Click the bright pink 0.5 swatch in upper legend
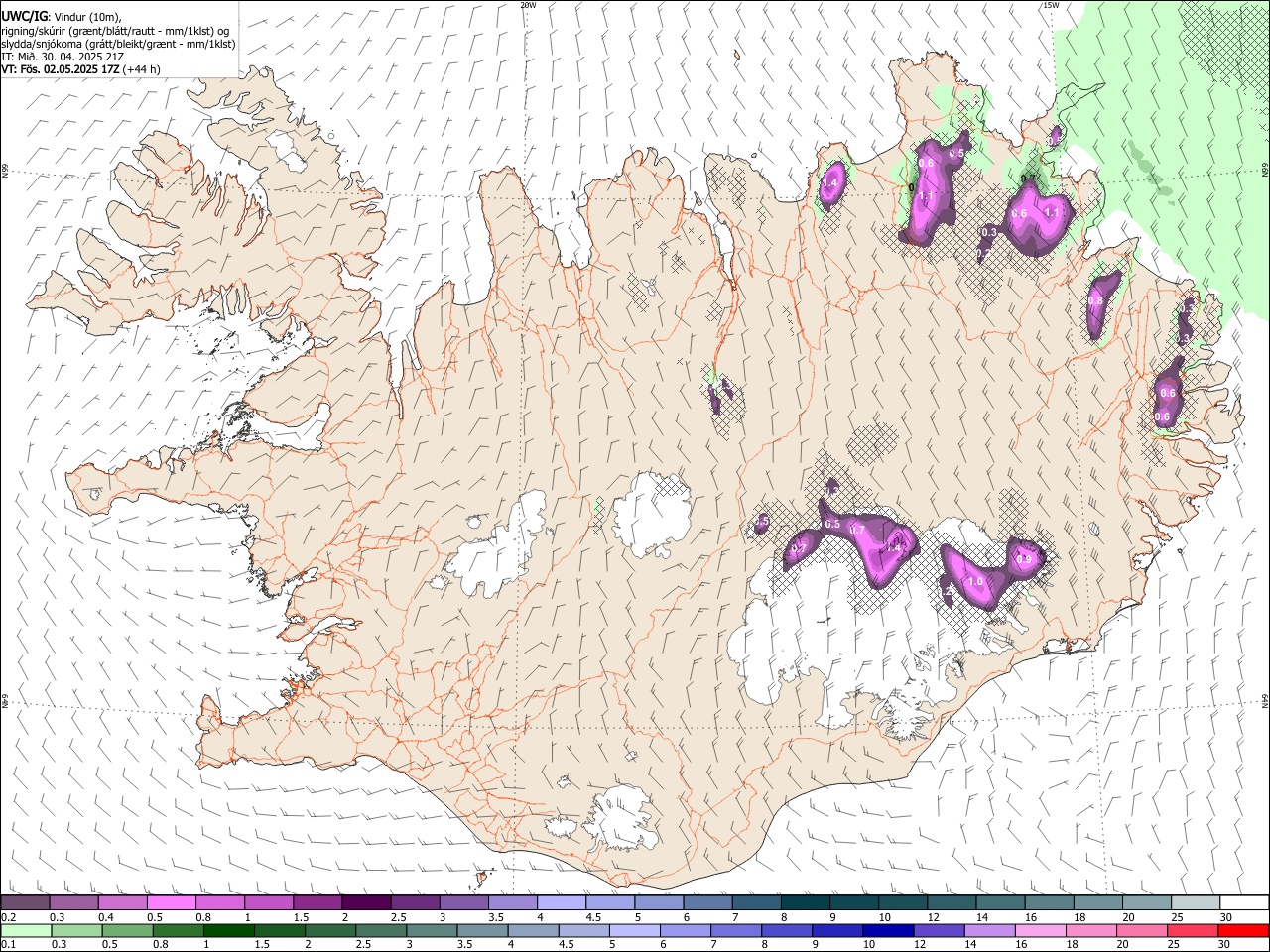 [x=171, y=903]
